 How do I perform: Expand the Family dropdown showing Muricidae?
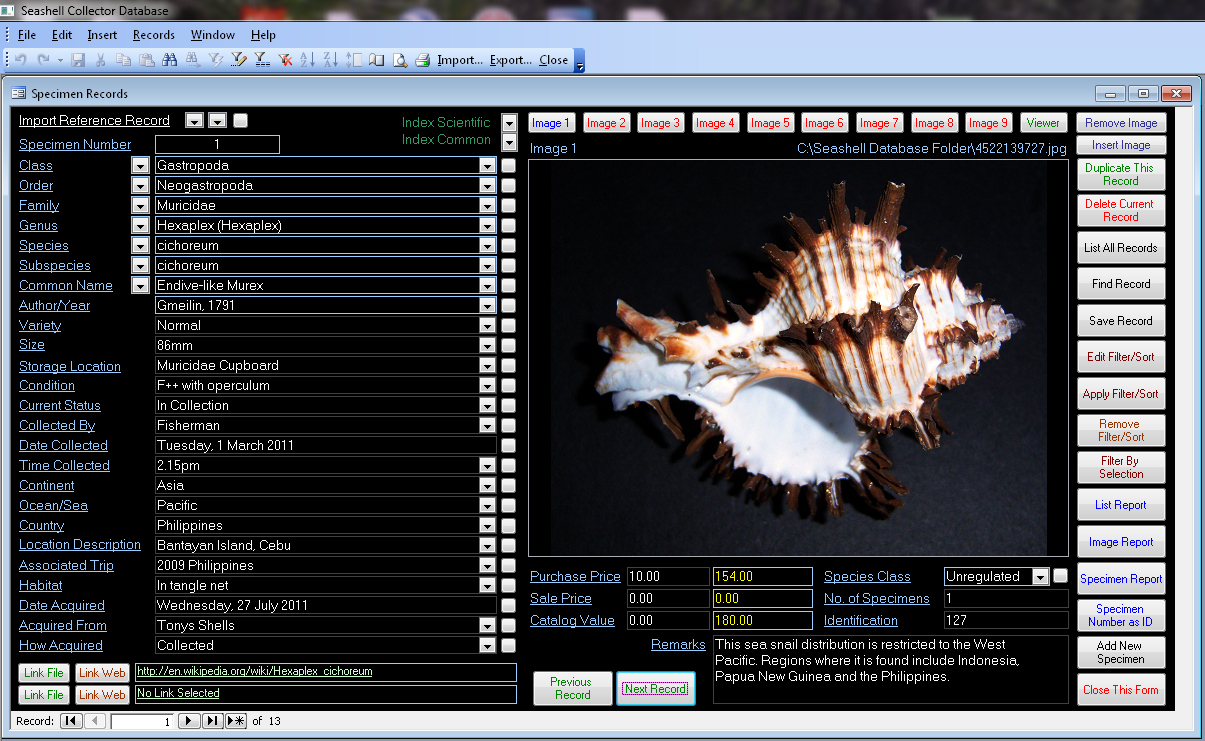pos(487,206)
